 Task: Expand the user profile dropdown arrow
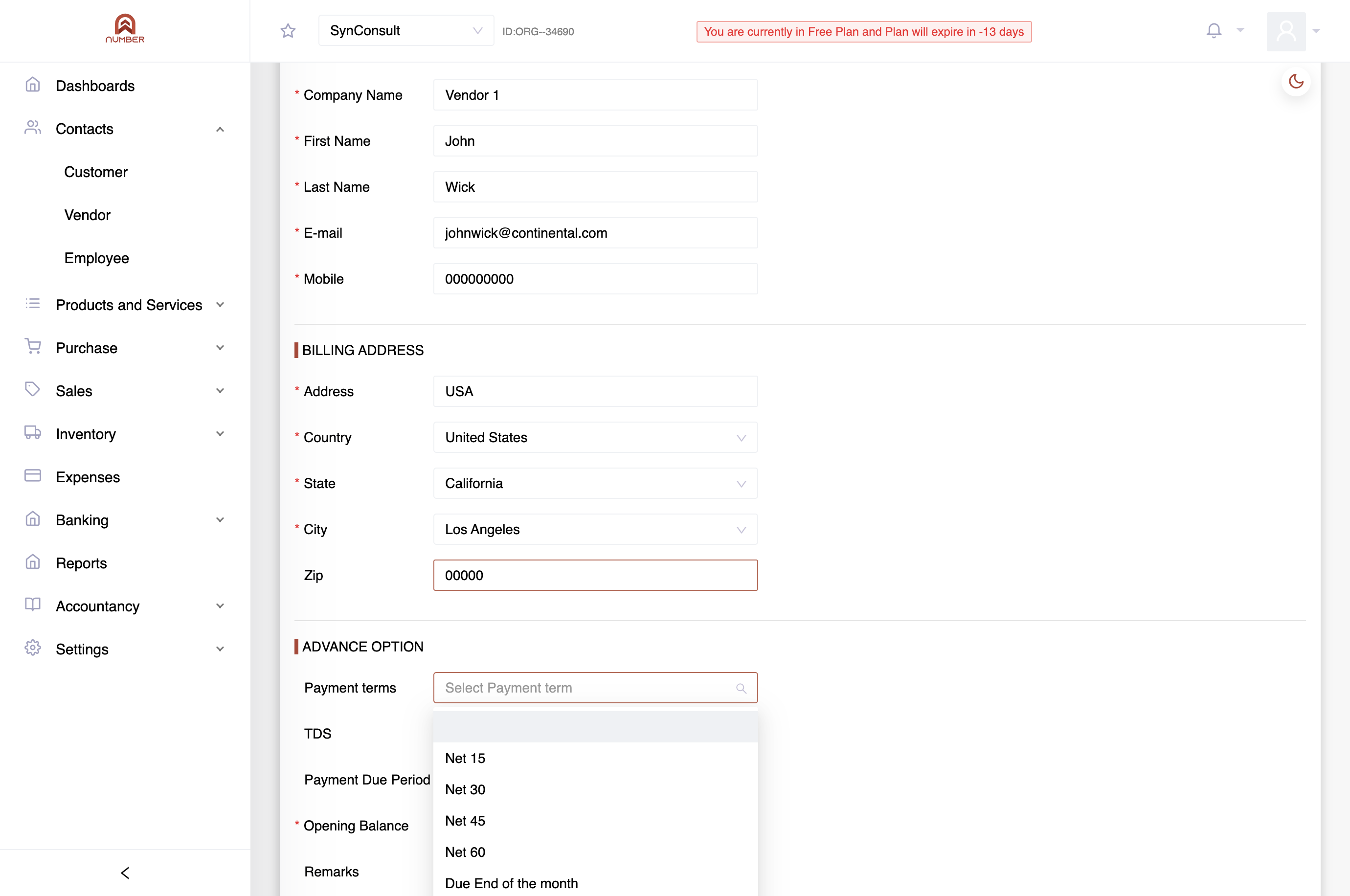[1316, 31]
